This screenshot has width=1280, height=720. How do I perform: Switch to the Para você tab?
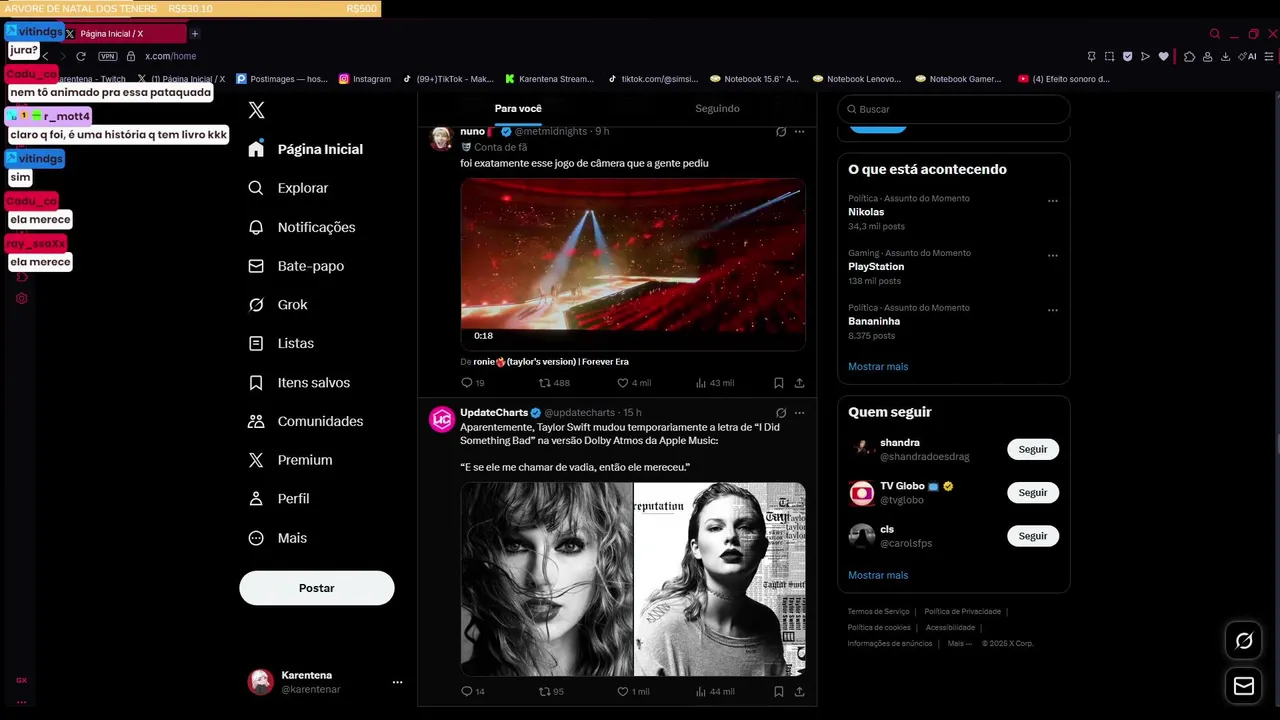518,108
